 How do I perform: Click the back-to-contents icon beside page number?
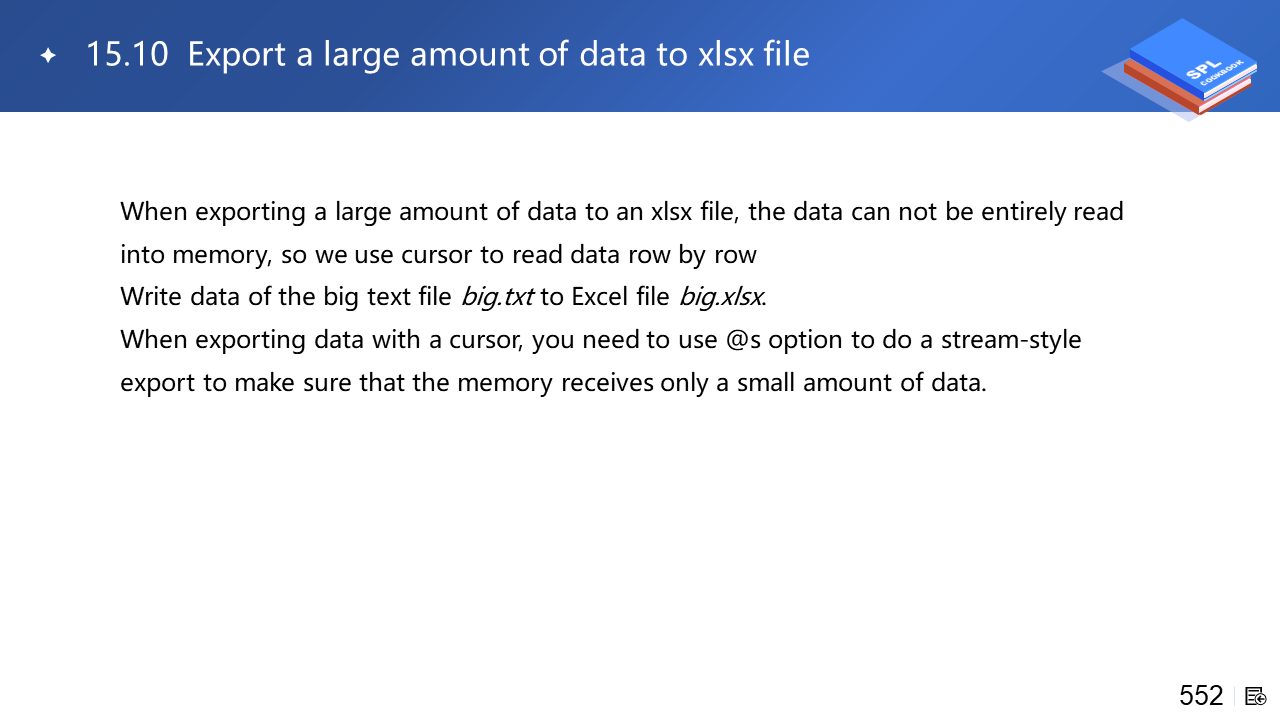click(x=1256, y=696)
